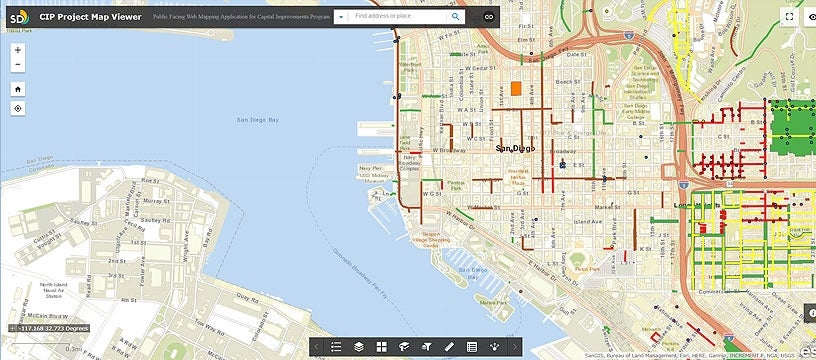The height and width of the screenshot is (360, 816).
Task: Select the Measurement ruler tool
Action: tap(449, 347)
